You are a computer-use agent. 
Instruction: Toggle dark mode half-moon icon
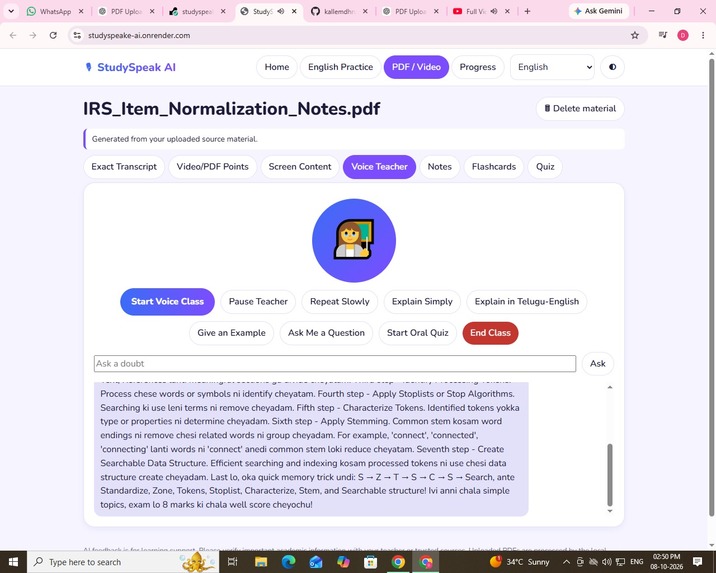[x=612, y=67]
